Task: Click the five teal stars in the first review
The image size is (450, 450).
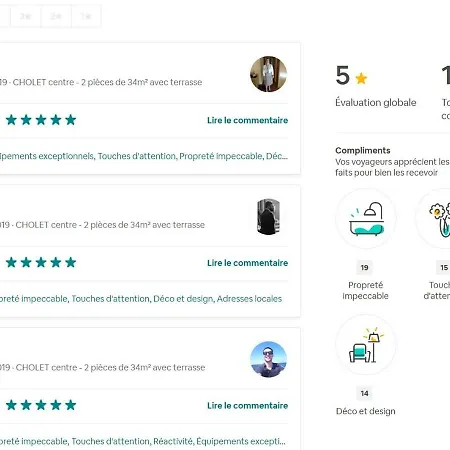Action: (41, 120)
